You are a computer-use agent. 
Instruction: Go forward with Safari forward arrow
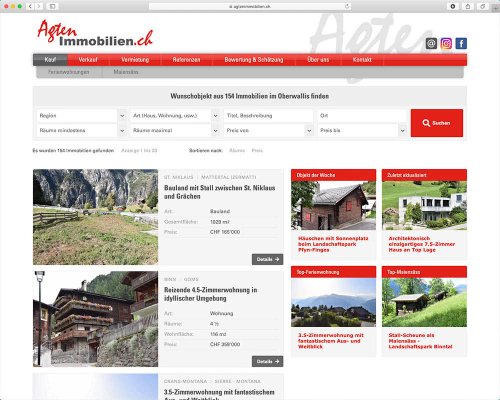(39, 6)
